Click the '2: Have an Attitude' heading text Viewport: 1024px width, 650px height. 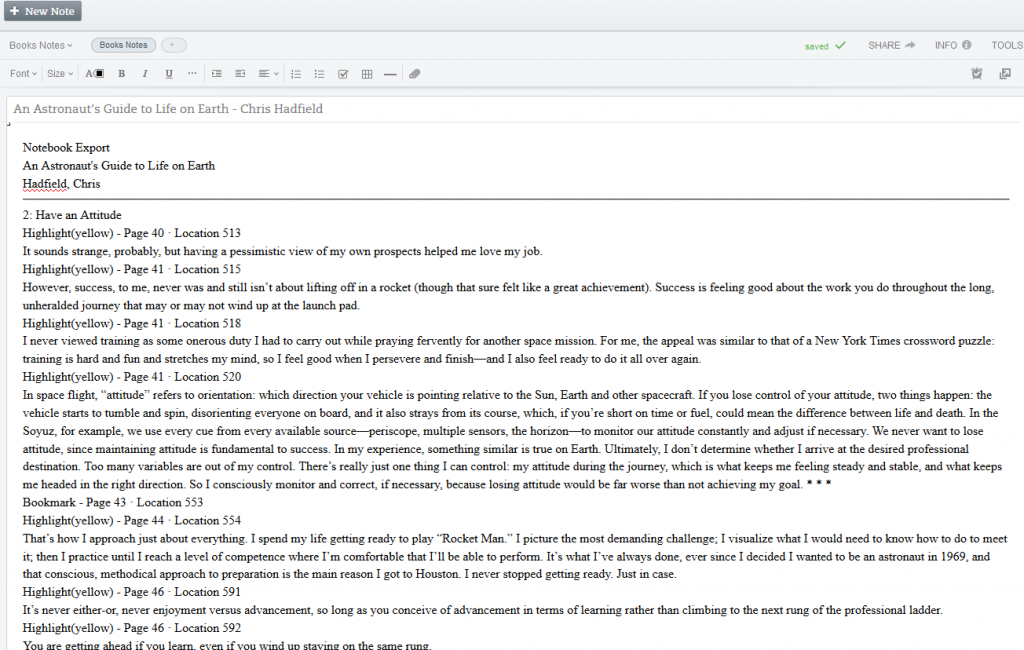pos(72,215)
